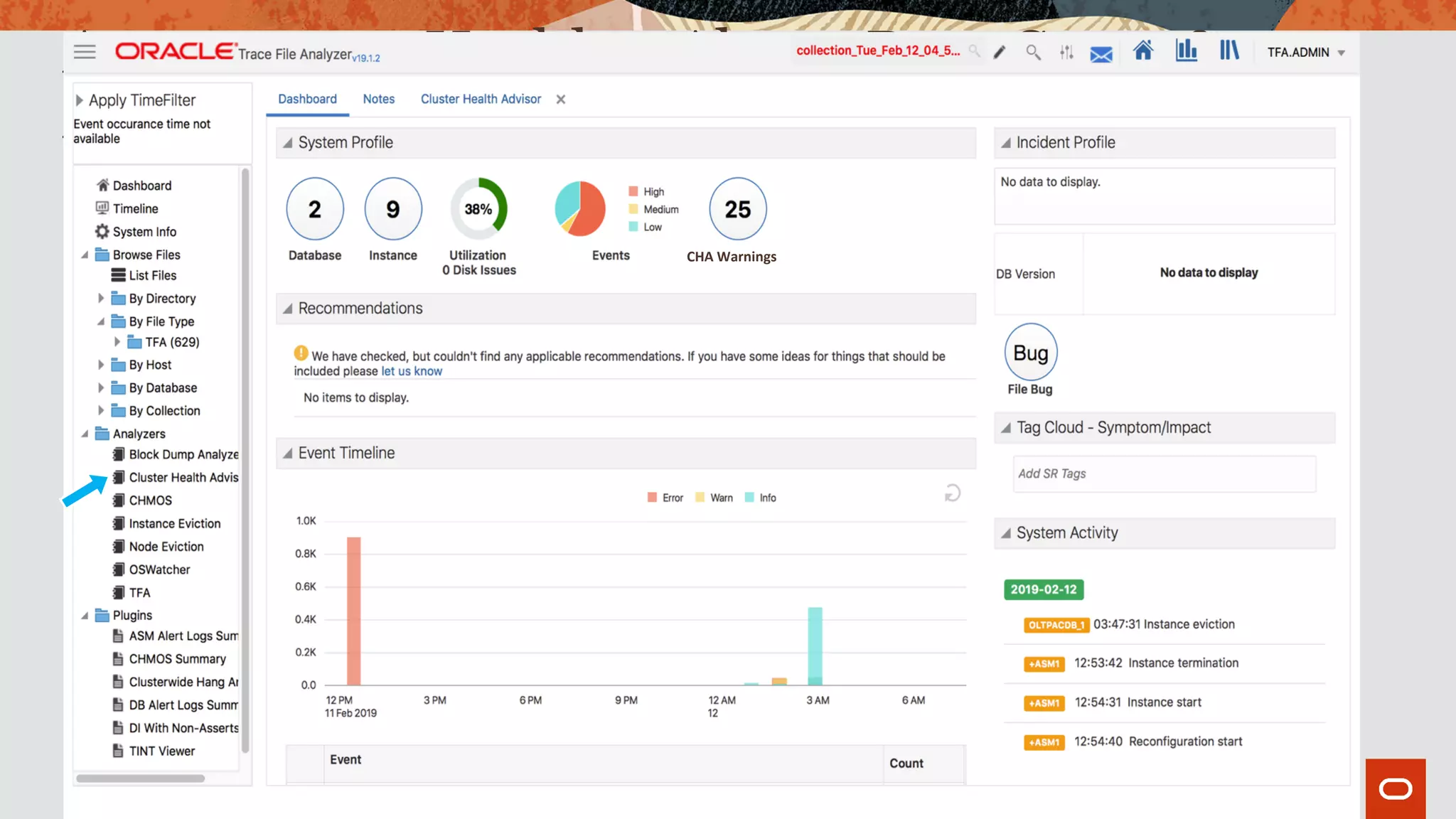This screenshot has width=1456, height=819.
Task: Refresh the Event Timeline chart
Action: (953, 493)
